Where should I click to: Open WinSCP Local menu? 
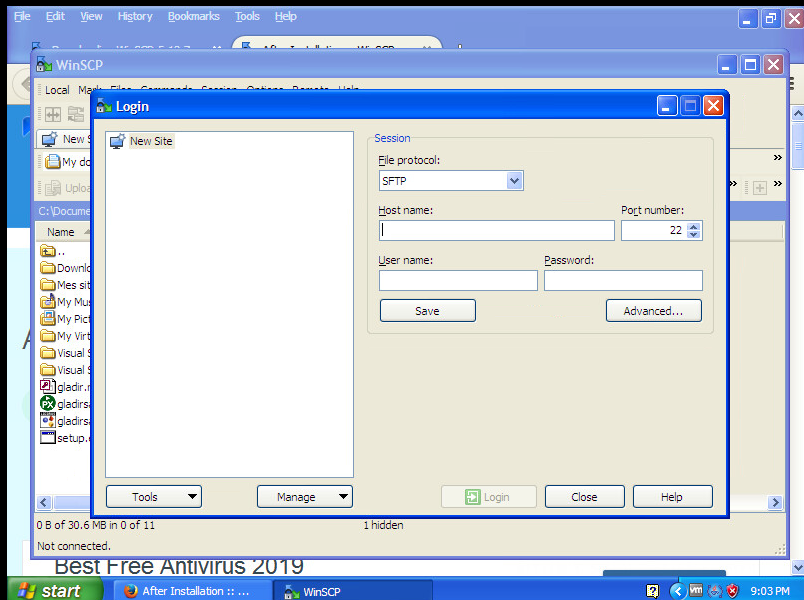pyautogui.click(x=57, y=90)
